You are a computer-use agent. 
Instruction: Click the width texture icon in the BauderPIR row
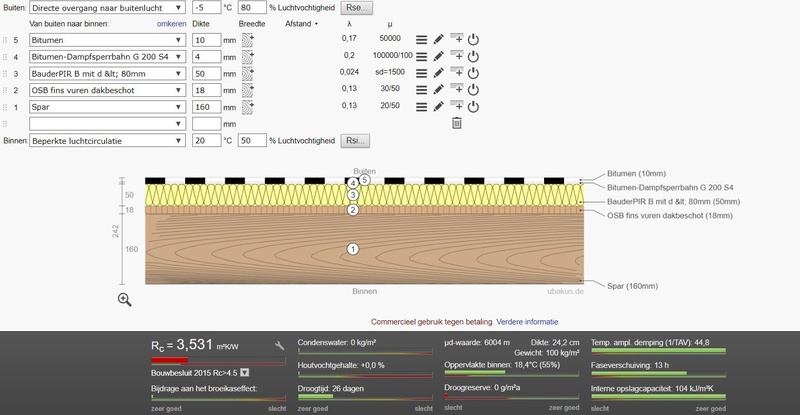(247, 74)
